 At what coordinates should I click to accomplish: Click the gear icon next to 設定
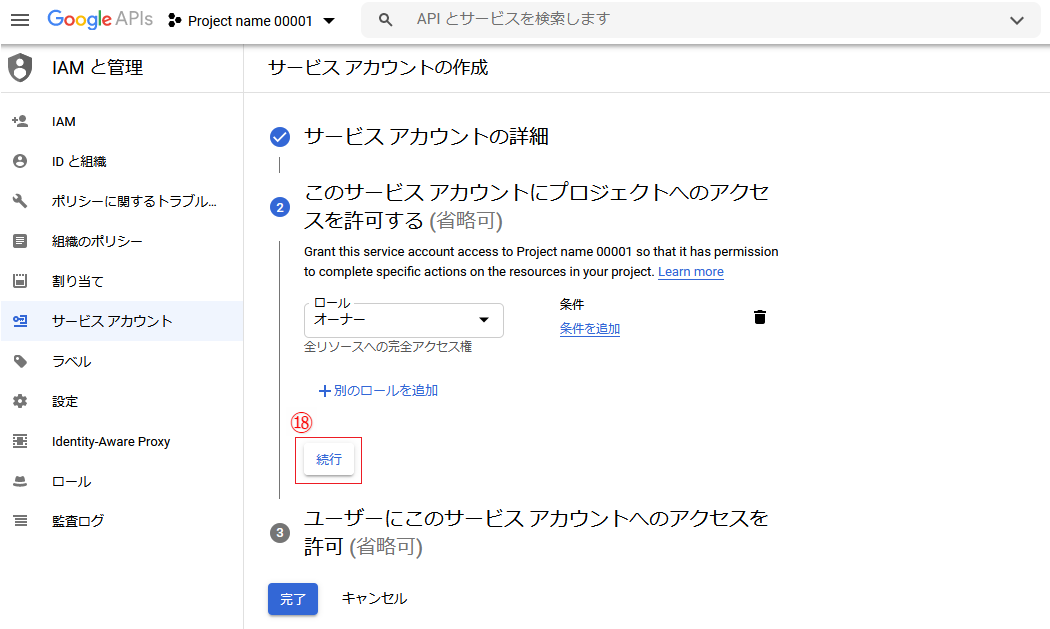pyautogui.click(x=20, y=401)
